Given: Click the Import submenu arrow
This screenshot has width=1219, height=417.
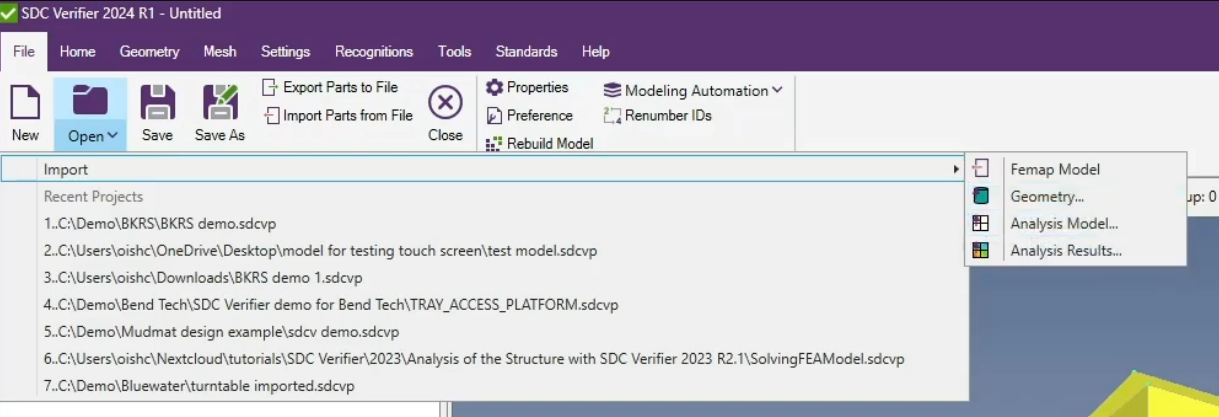Looking at the screenshot, I should click(956, 170).
